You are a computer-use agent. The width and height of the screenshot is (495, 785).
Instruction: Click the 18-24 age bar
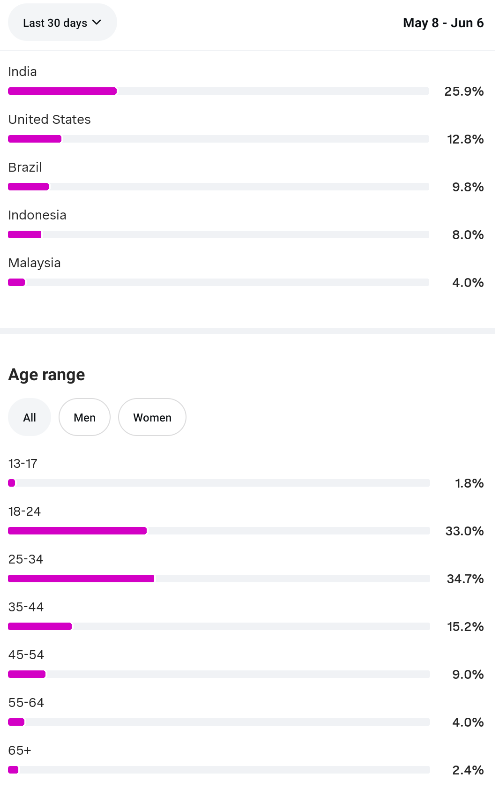(219, 531)
